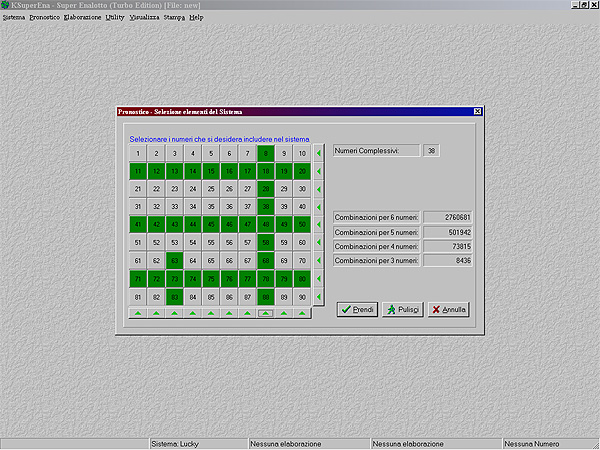Click the up arrow under number 84

(193, 313)
